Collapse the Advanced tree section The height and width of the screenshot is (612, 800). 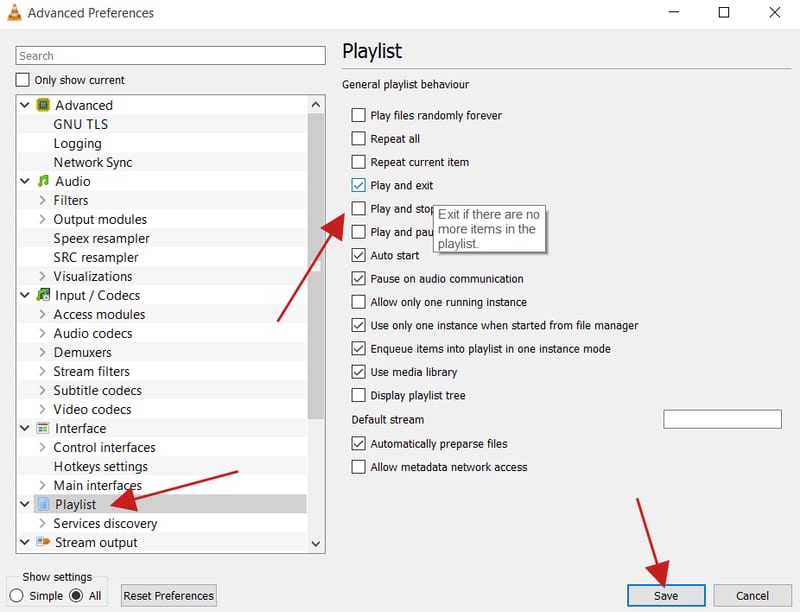tap(24, 105)
